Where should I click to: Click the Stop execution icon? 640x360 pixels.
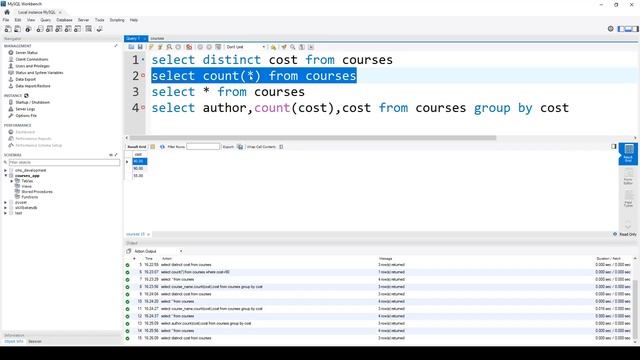tap(178, 47)
